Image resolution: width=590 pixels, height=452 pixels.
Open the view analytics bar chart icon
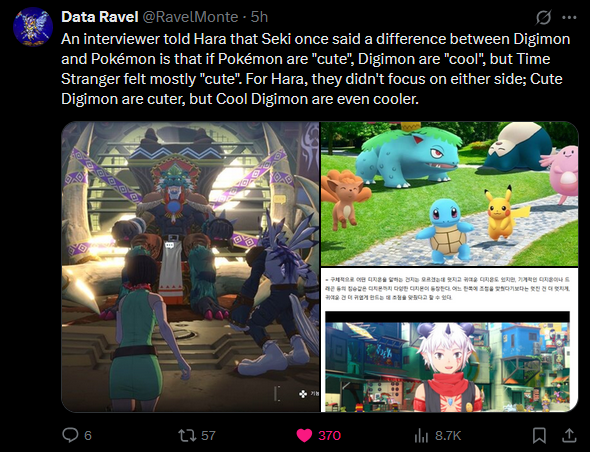click(x=421, y=435)
